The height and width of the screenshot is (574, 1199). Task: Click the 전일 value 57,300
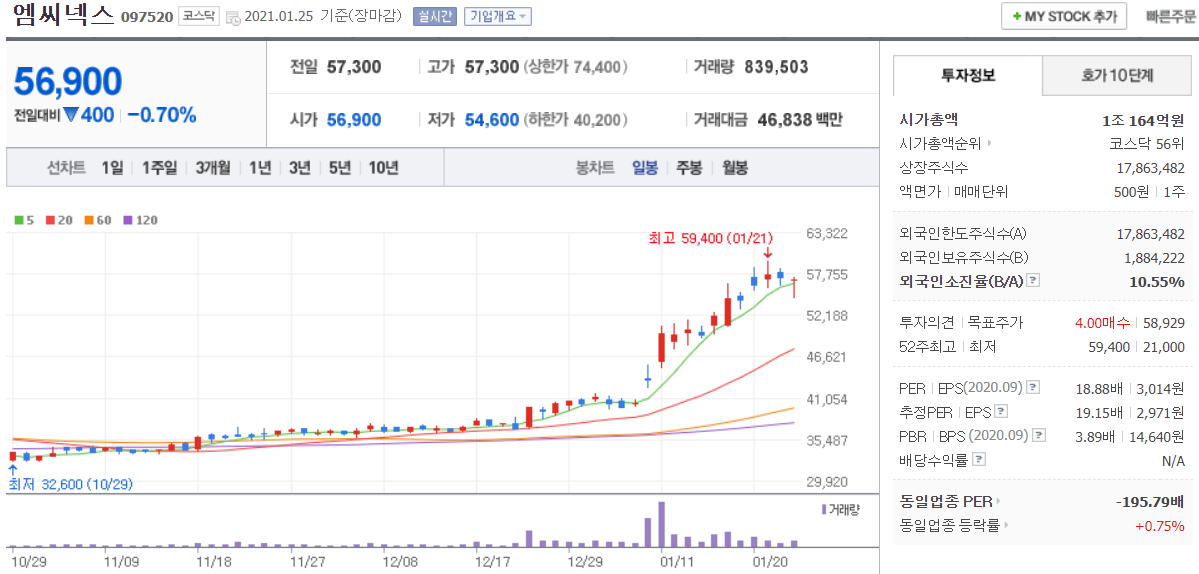354,67
